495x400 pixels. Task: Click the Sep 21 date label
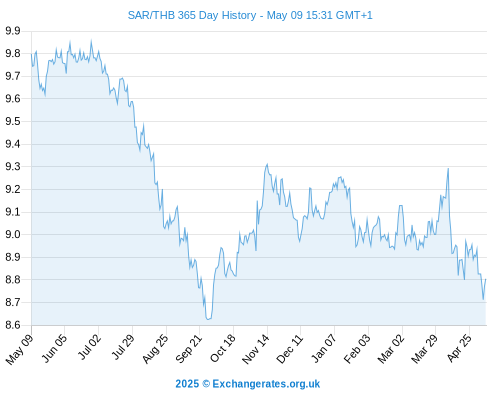[189, 349]
